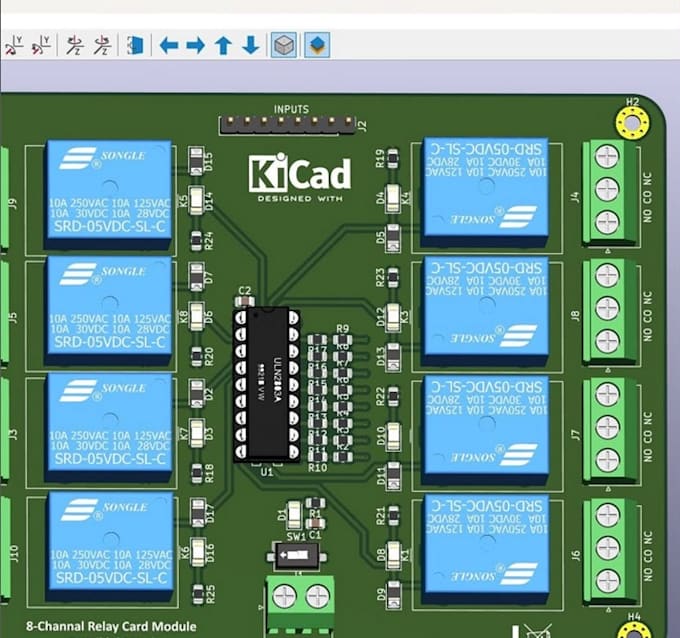
Task: Move the board right with the arrow icon
Action: [x=196, y=45]
